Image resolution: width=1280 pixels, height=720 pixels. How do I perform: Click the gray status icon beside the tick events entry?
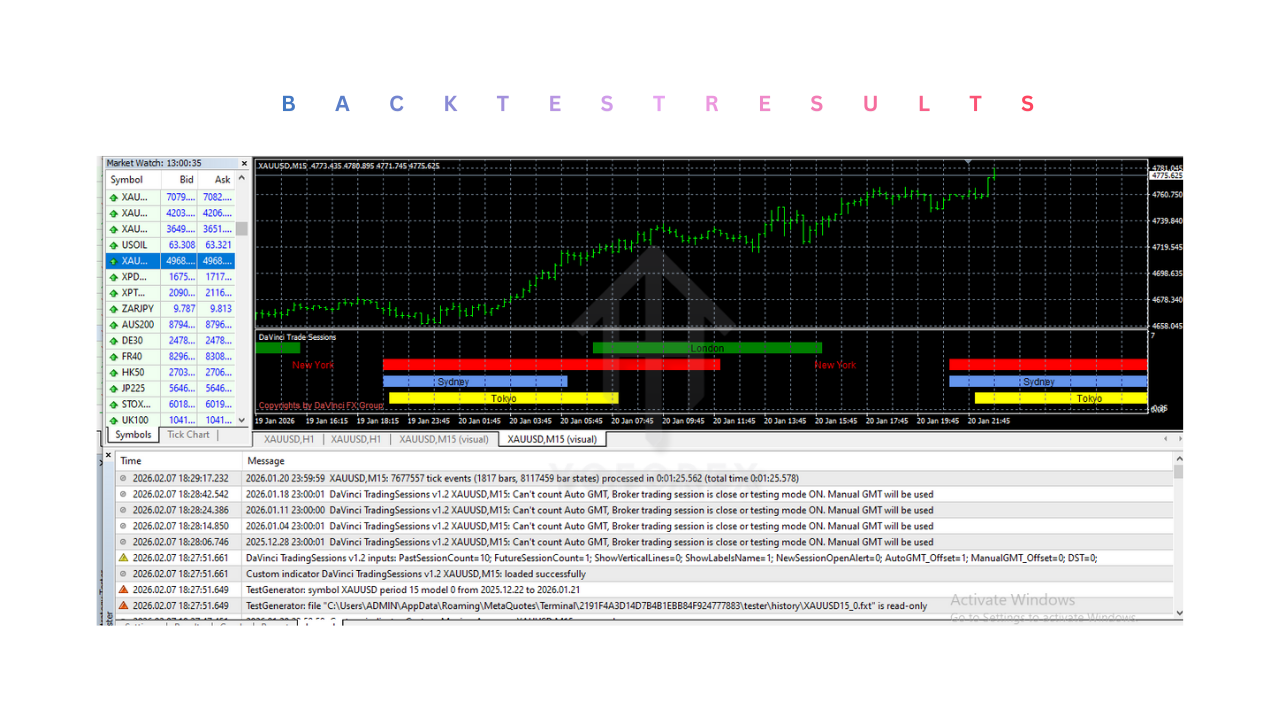coord(121,477)
